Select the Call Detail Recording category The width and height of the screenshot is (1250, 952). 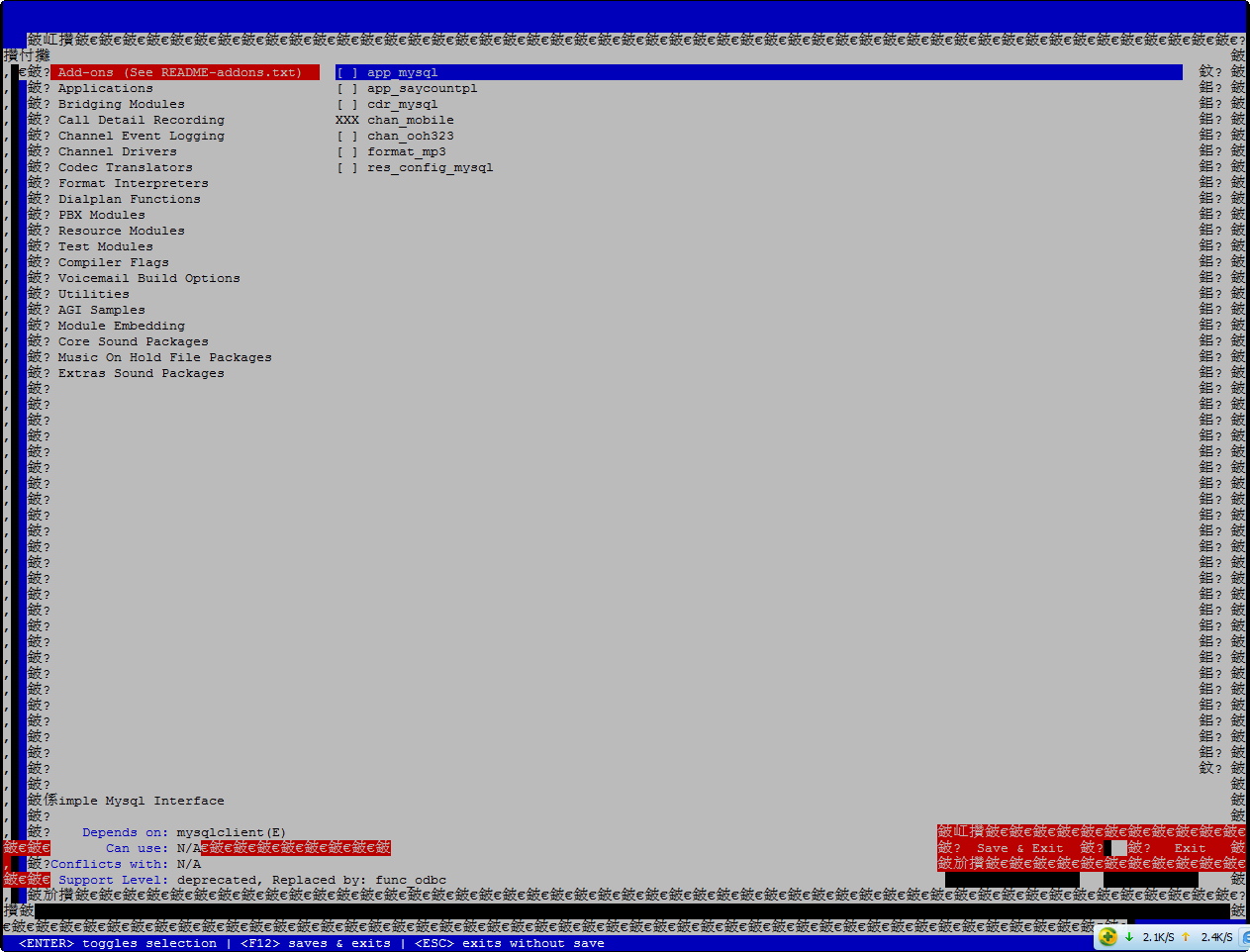[x=142, y=120]
